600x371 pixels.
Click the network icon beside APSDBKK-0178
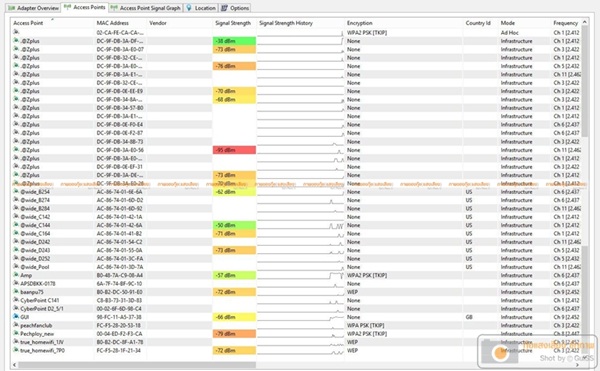[16, 283]
